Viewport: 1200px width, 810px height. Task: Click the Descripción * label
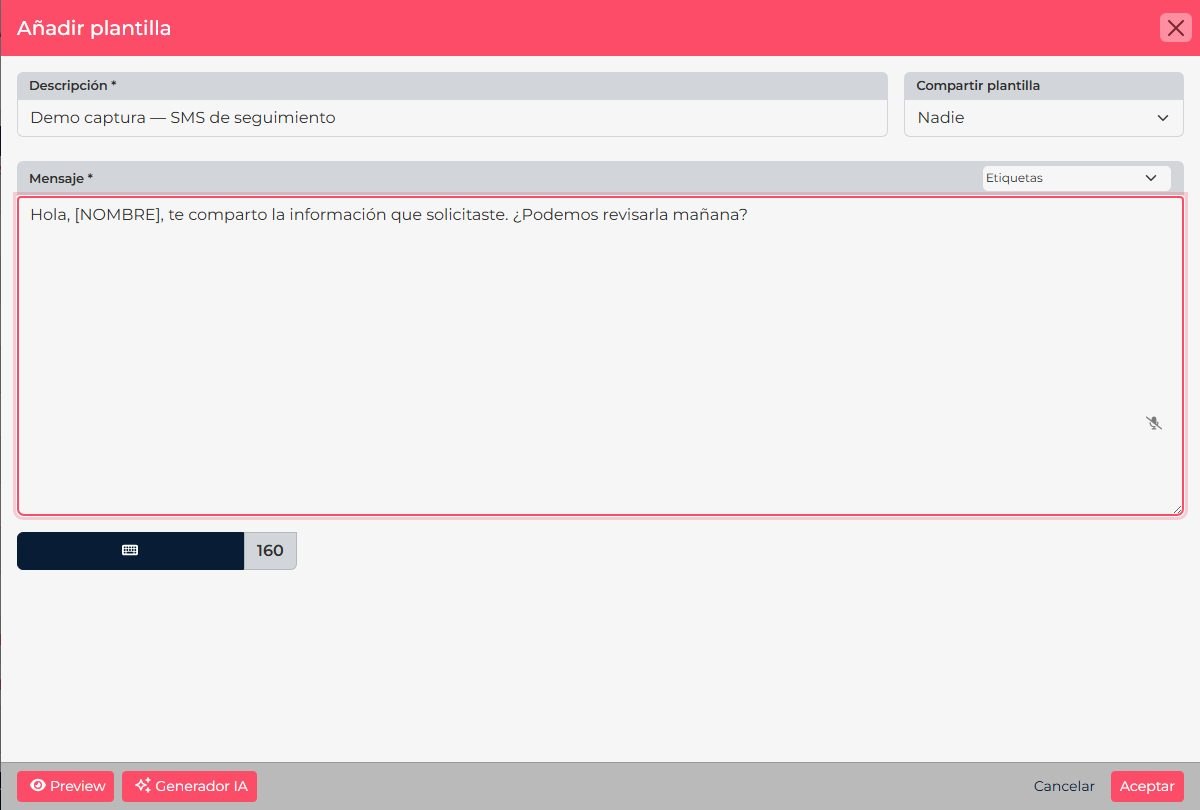[73, 86]
